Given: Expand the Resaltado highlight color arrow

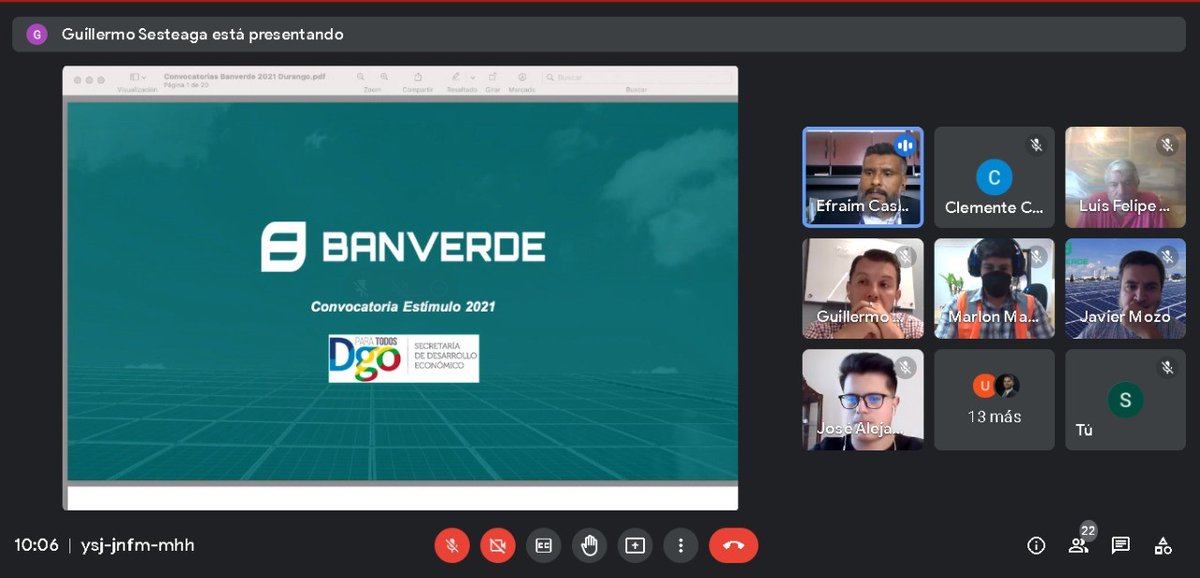Looking at the screenshot, I should 472,77.
